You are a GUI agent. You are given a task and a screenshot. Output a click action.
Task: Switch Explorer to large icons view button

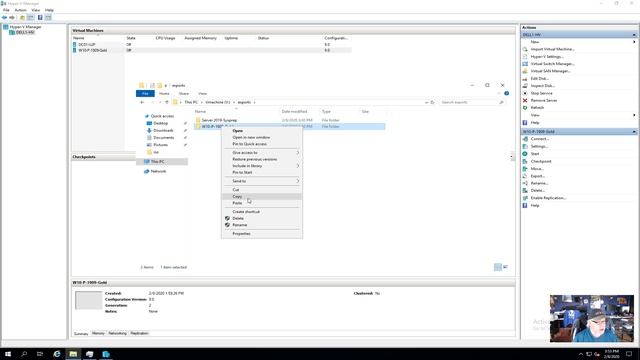click(505, 267)
